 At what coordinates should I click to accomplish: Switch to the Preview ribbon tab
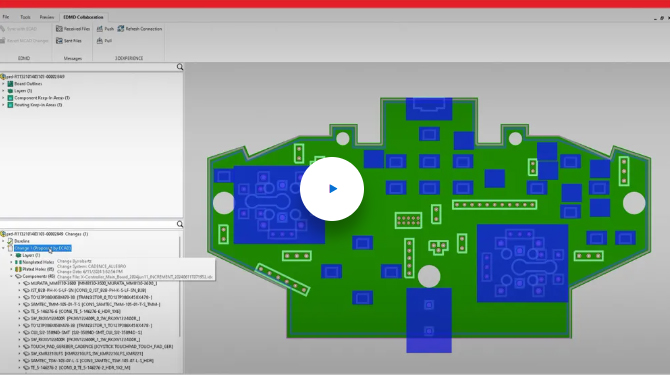click(47, 17)
